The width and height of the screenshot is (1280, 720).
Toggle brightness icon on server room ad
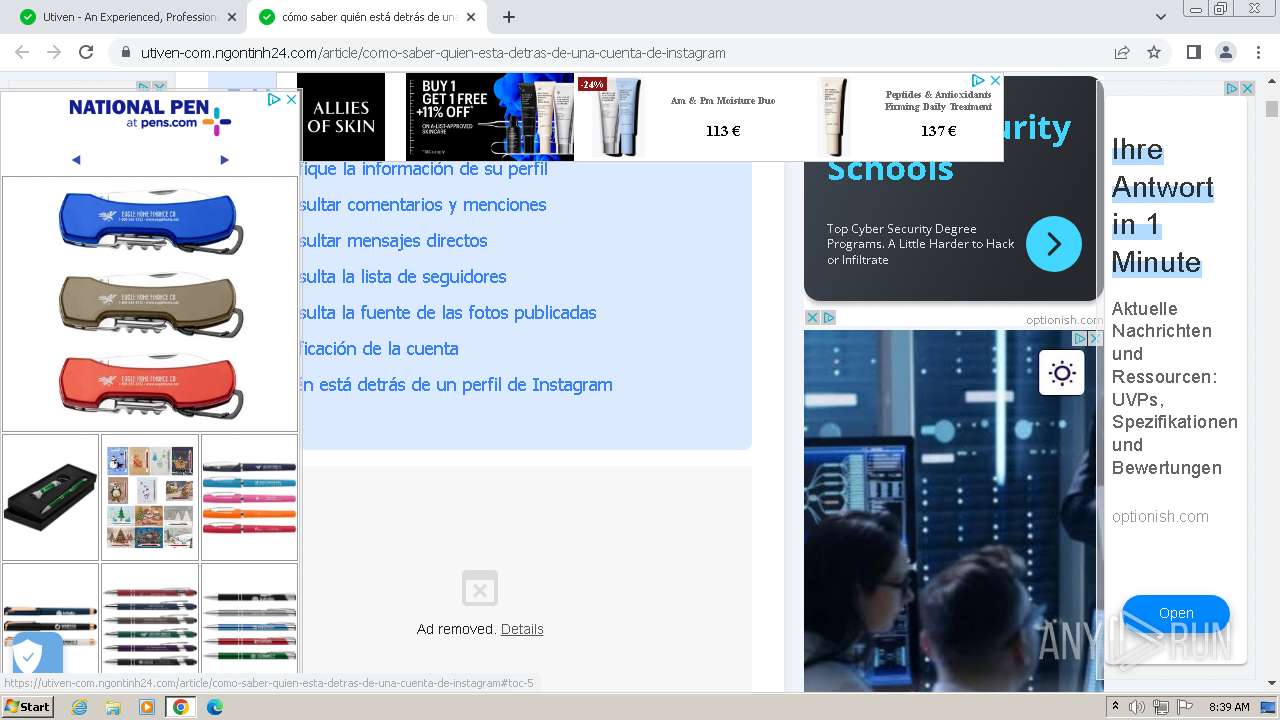click(1061, 374)
